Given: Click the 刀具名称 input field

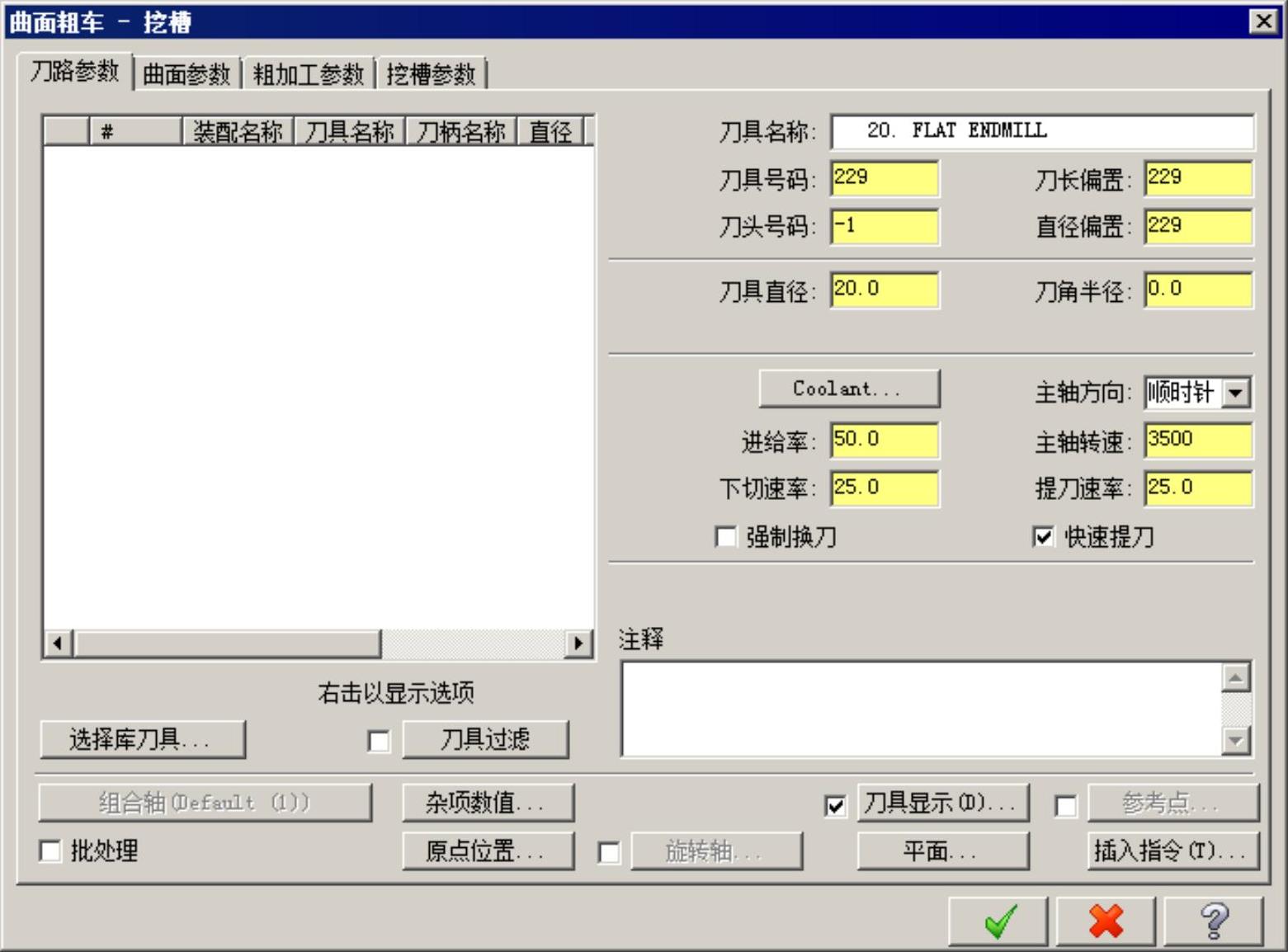Looking at the screenshot, I should [1042, 131].
